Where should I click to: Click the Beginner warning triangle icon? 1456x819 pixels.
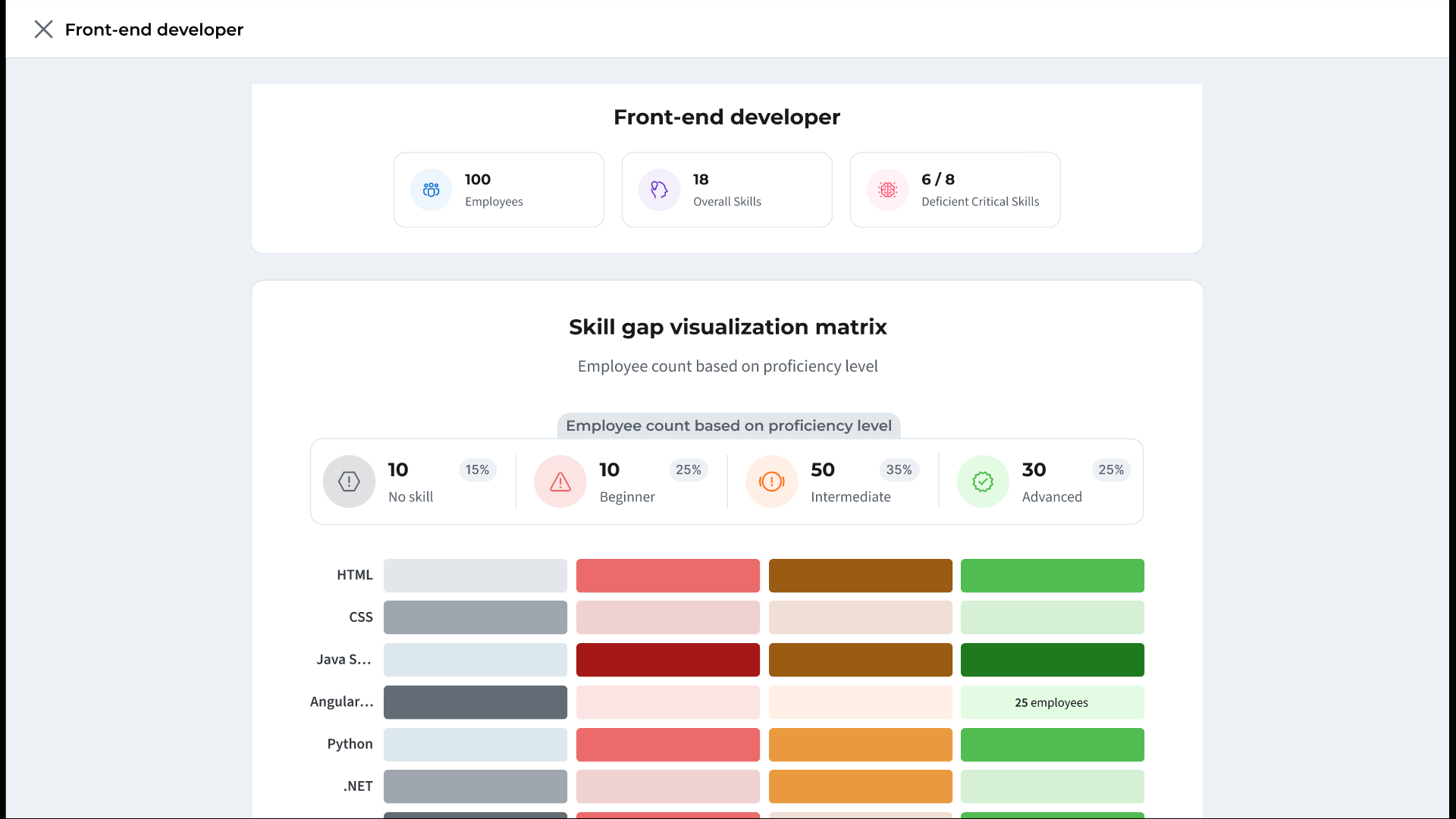click(x=560, y=482)
